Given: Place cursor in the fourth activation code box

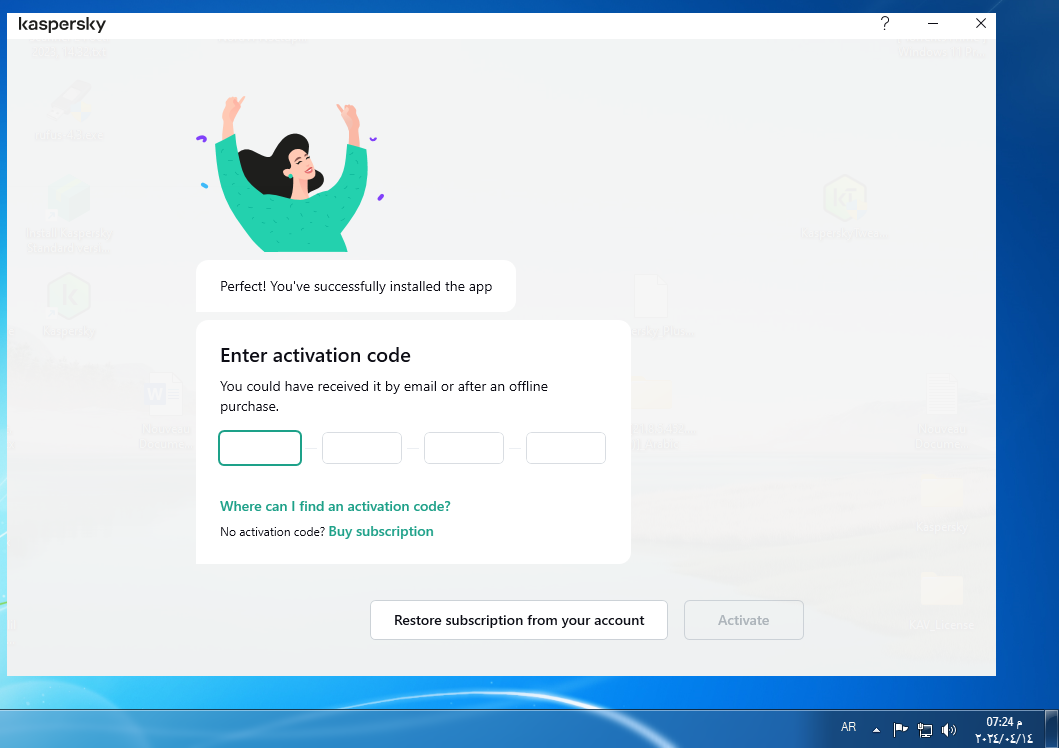Looking at the screenshot, I should click(x=566, y=448).
